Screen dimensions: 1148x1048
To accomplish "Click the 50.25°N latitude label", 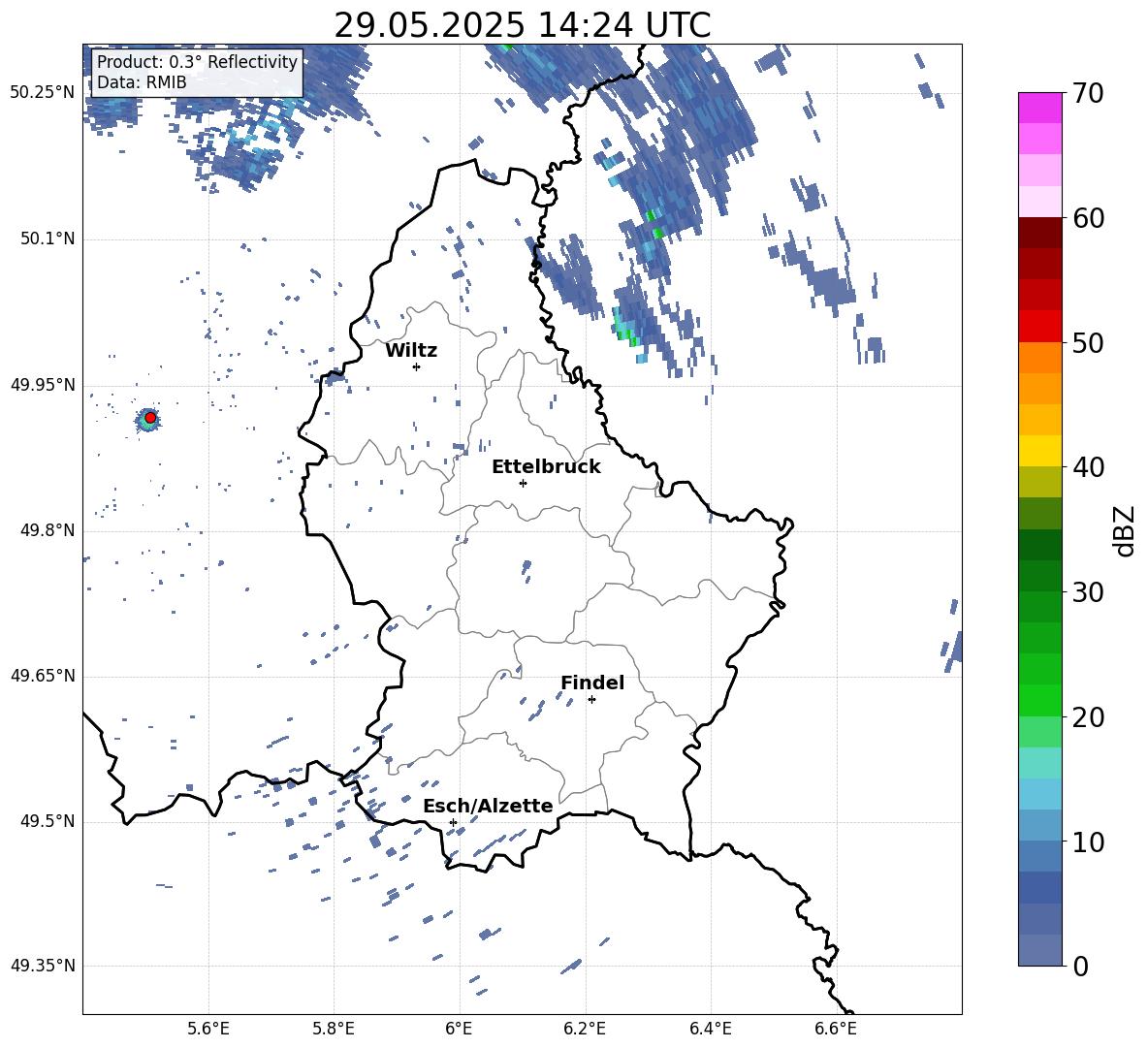I will [x=43, y=92].
